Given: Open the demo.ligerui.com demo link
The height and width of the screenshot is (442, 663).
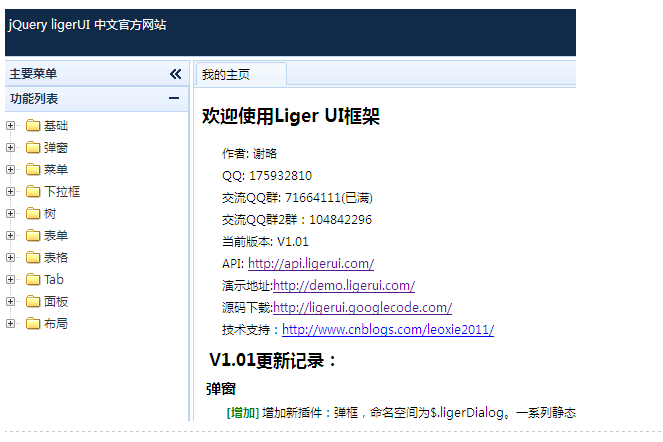Looking at the screenshot, I should pos(344,286).
